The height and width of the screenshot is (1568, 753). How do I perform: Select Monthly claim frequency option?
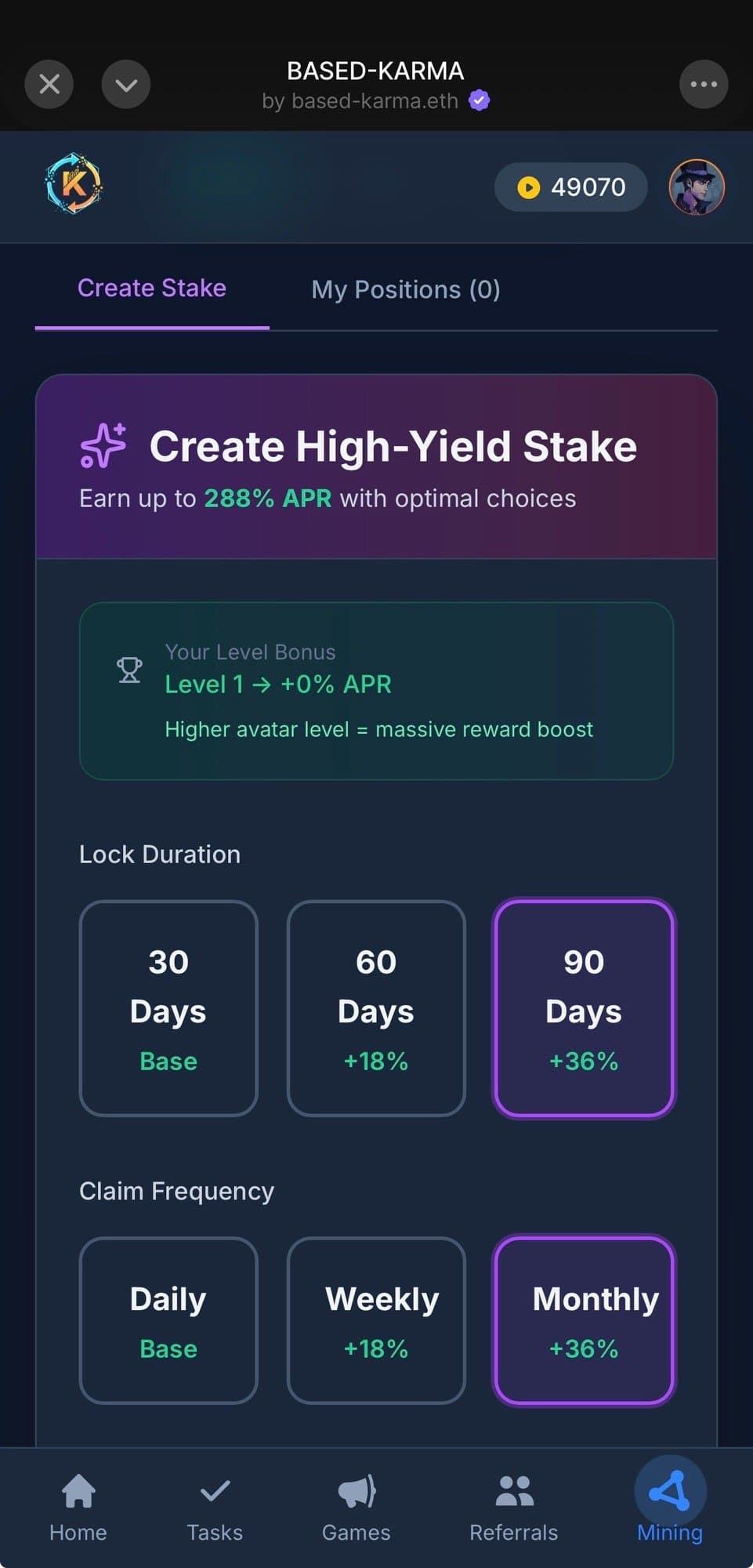pyautogui.click(x=584, y=1320)
